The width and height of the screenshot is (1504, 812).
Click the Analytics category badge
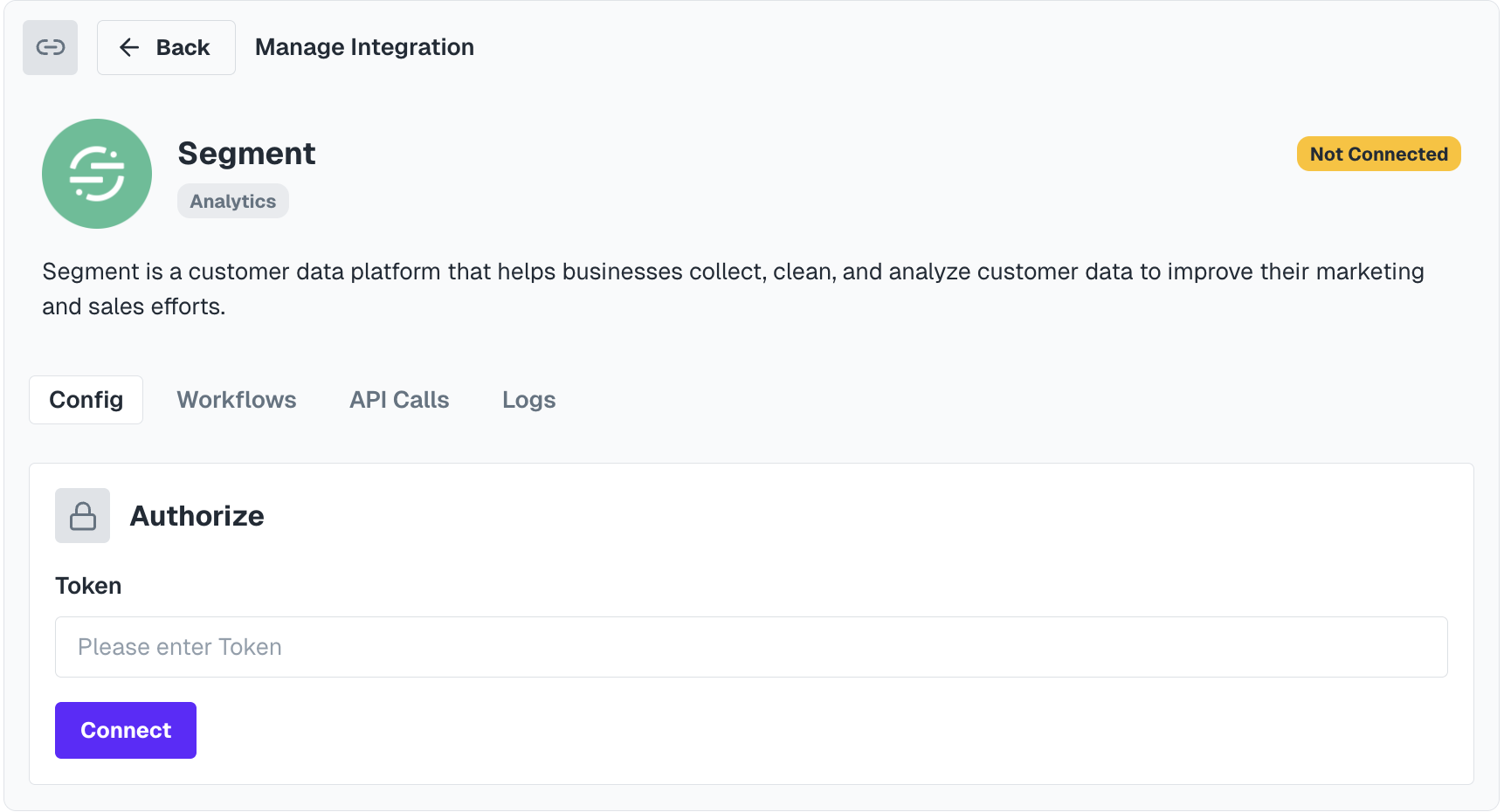232,201
